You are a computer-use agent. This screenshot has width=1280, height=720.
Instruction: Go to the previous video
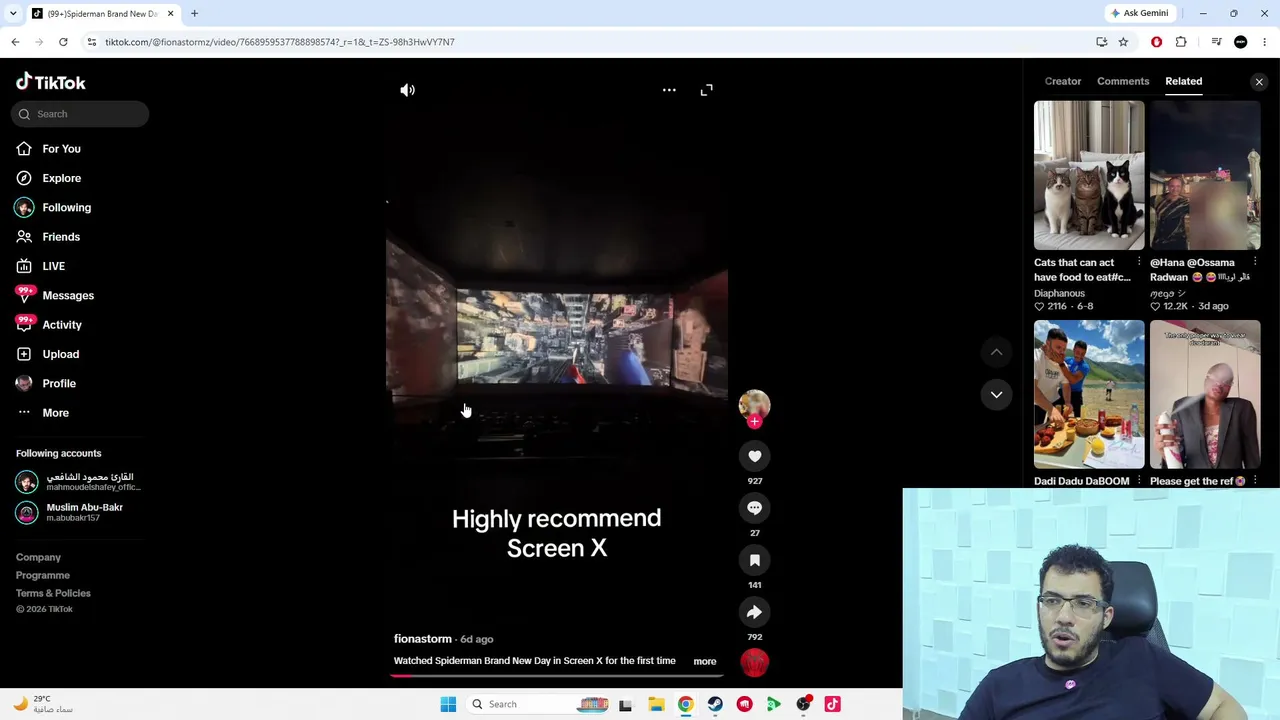click(x=996, y=352)
